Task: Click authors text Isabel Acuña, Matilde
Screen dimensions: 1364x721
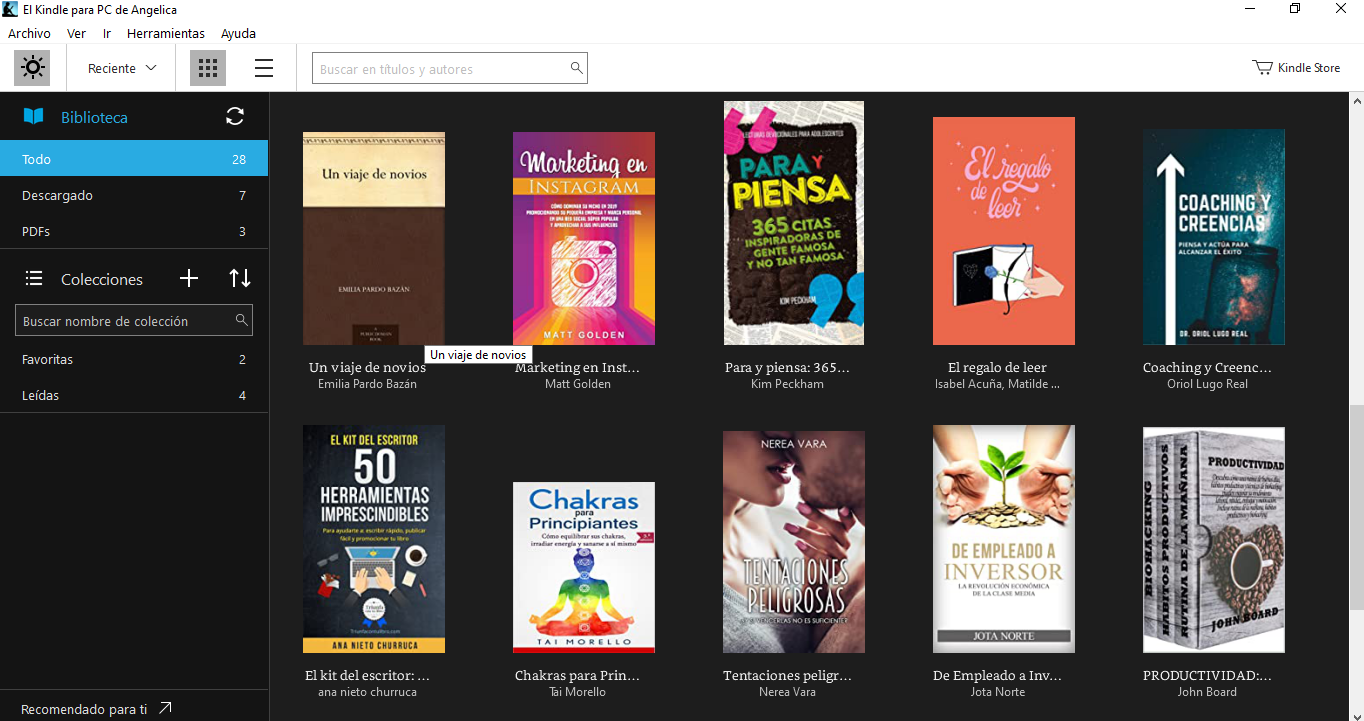Action: pyautogui.click(x=997, y=384)
